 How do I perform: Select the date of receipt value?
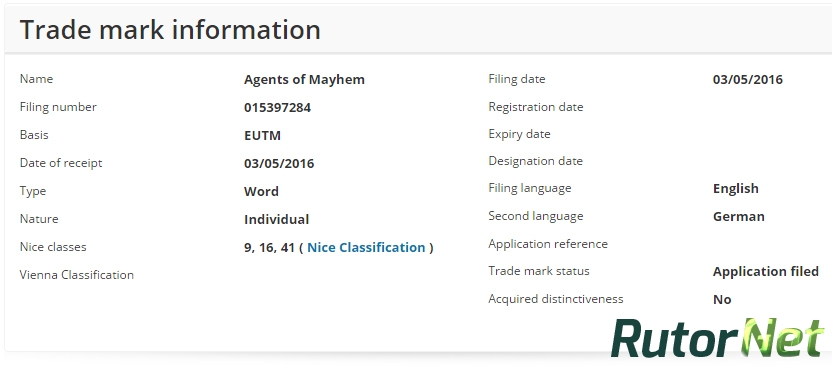point(279,163)
